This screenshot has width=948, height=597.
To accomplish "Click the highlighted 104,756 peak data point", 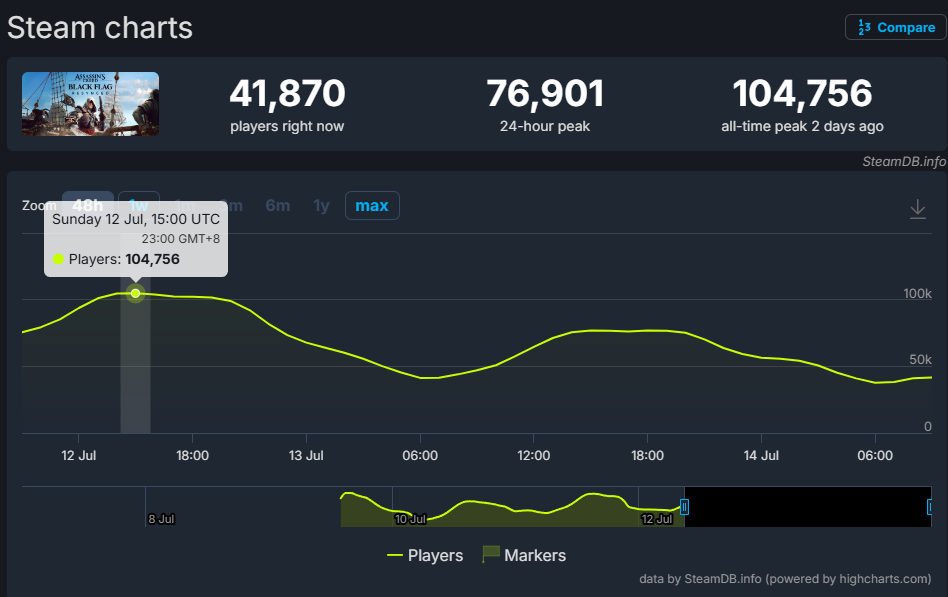I will click(135, 293).
